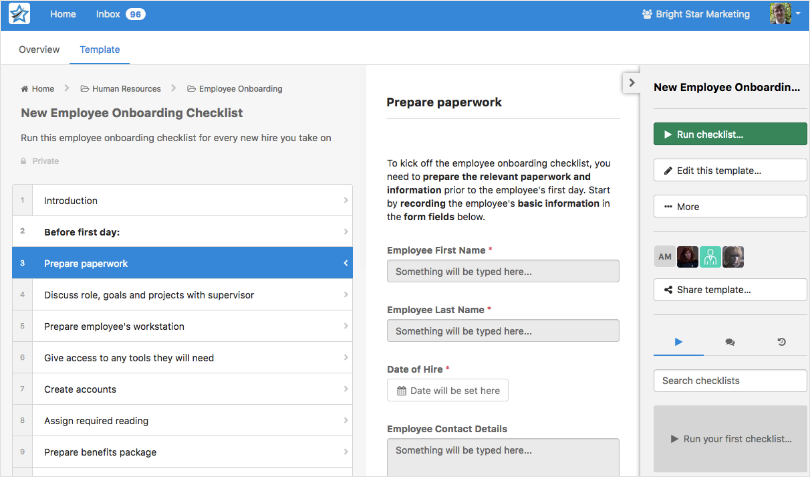Expand the Before first day chevron
The image size is (810, 477).
(346, 232)
